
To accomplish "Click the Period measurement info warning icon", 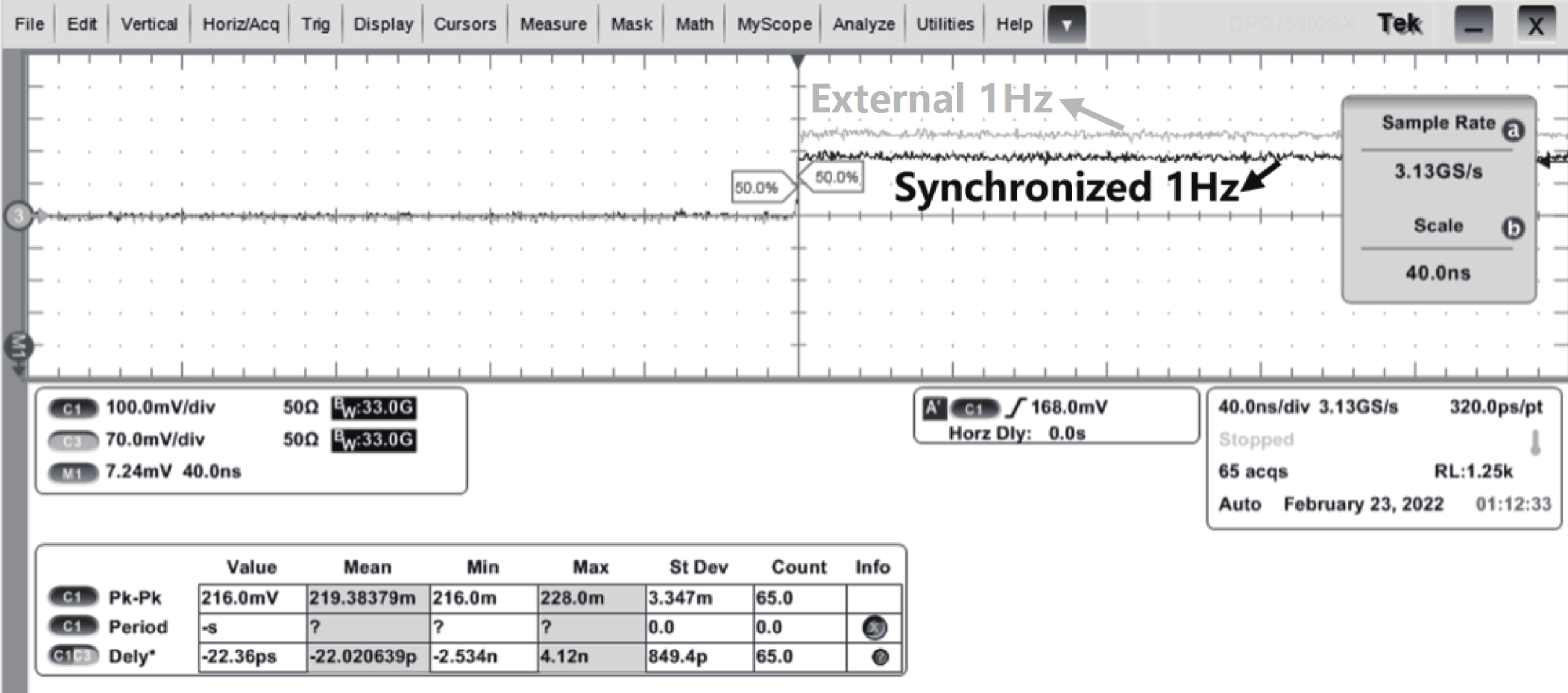I will tap(874, 627).
